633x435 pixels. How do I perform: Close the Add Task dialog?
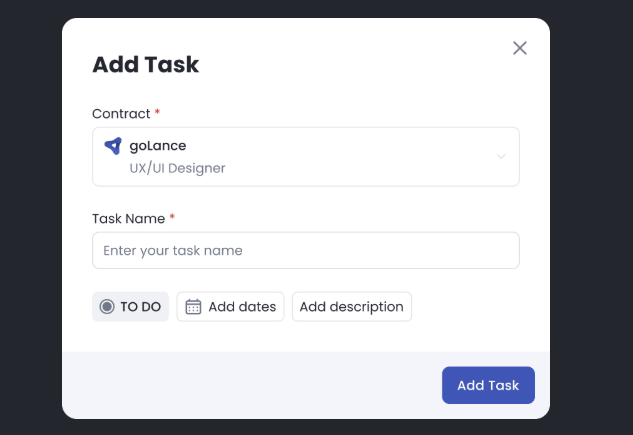(520, 48)
